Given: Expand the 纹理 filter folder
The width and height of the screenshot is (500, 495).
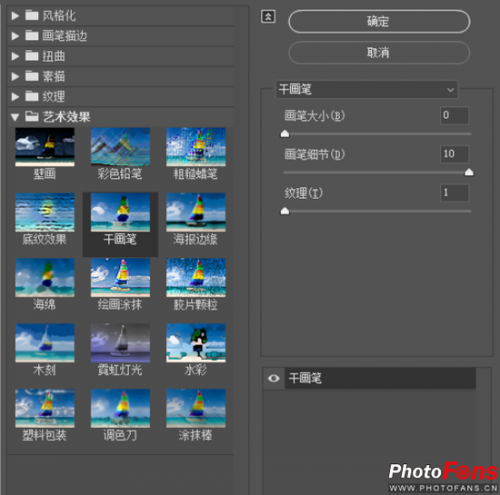Looking at the screenshot, I should coord(15,97).
